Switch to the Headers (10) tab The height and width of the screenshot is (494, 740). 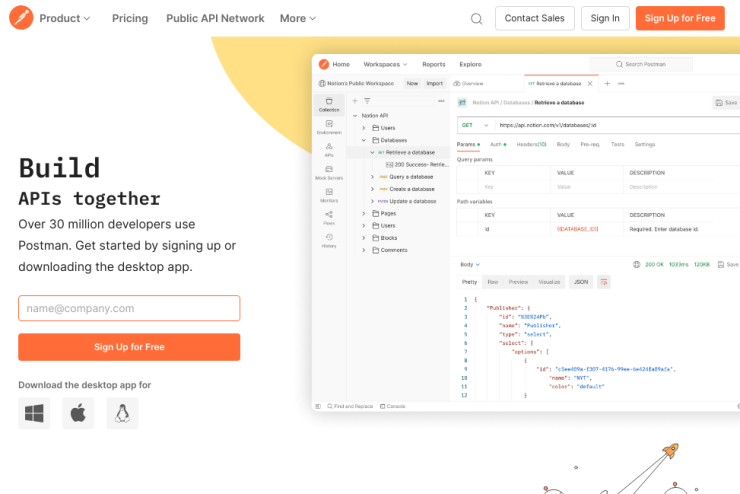tap(531, 144)
